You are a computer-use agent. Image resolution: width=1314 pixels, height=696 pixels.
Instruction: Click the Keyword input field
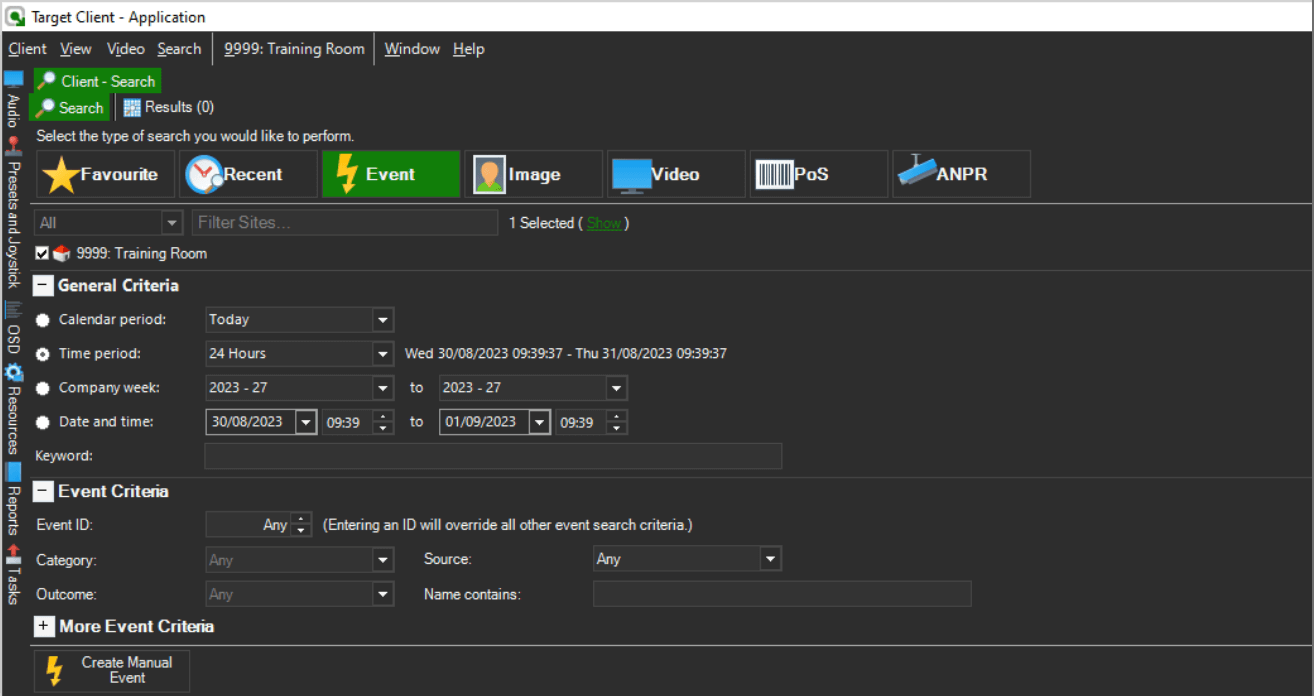pos(492,456)
